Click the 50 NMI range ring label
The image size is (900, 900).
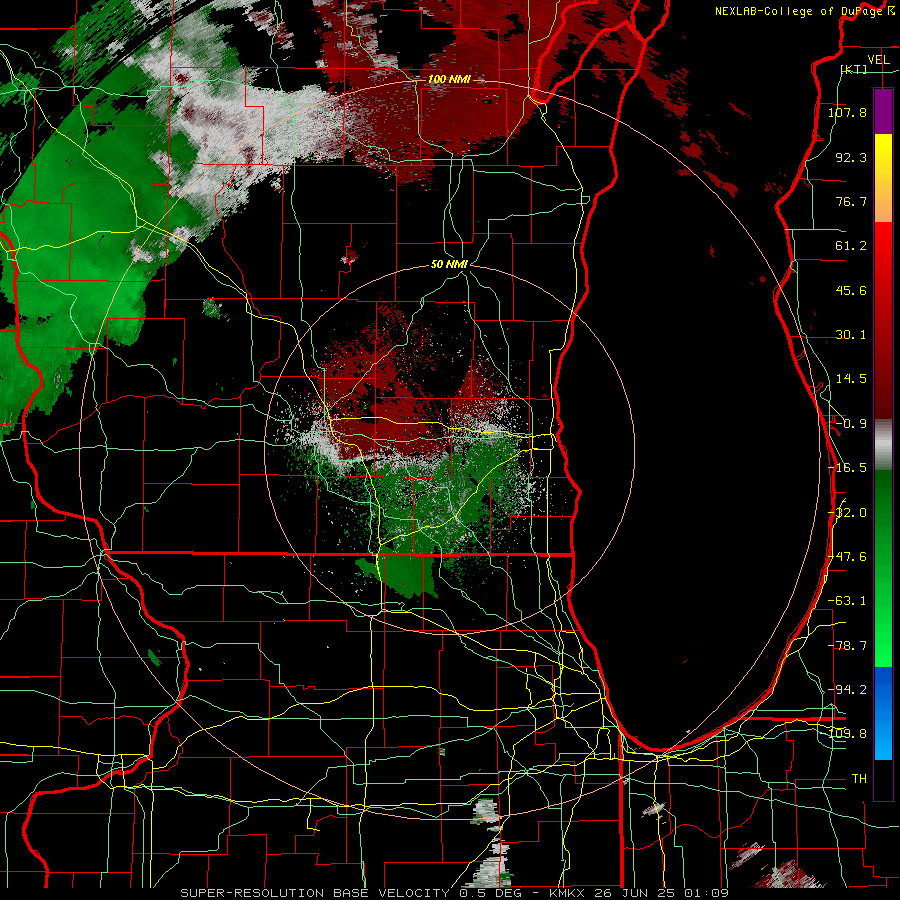(x=449, y=265)
